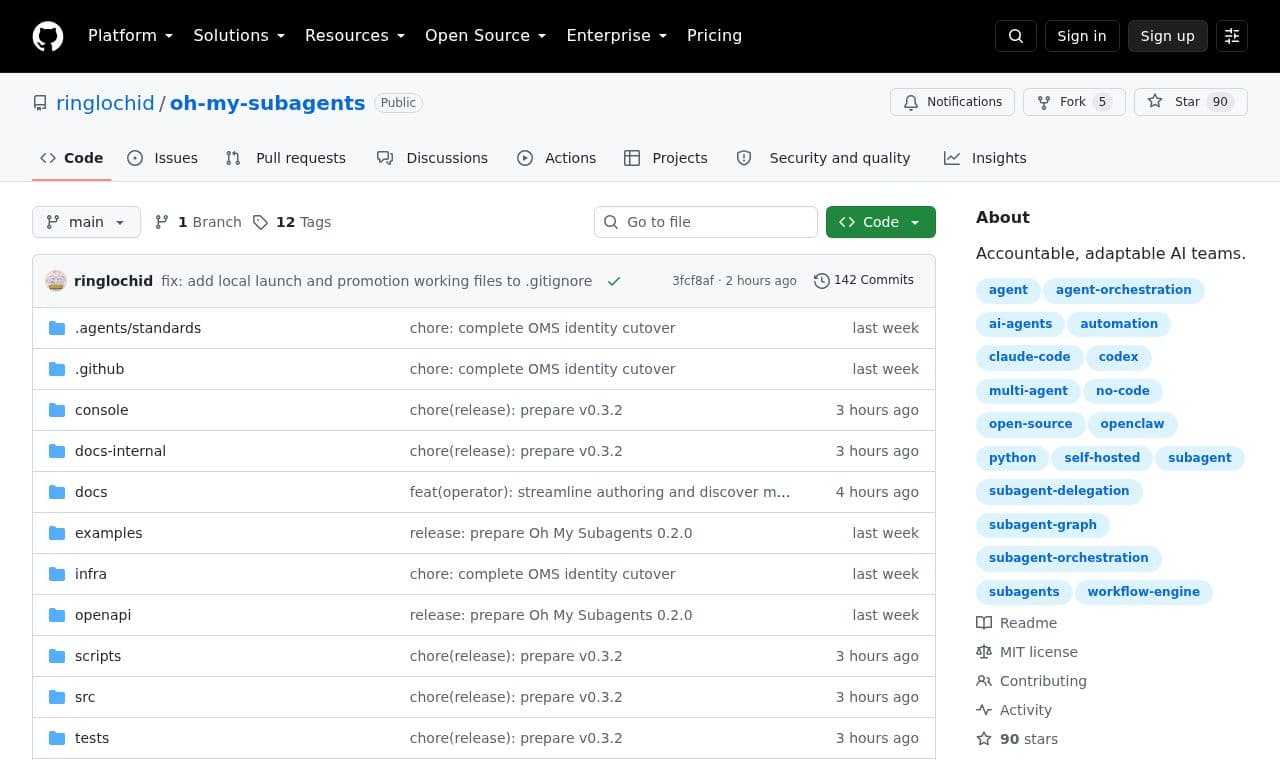
Task: Open appearance settings icon beside Sign up
Action: (1232, 36)
